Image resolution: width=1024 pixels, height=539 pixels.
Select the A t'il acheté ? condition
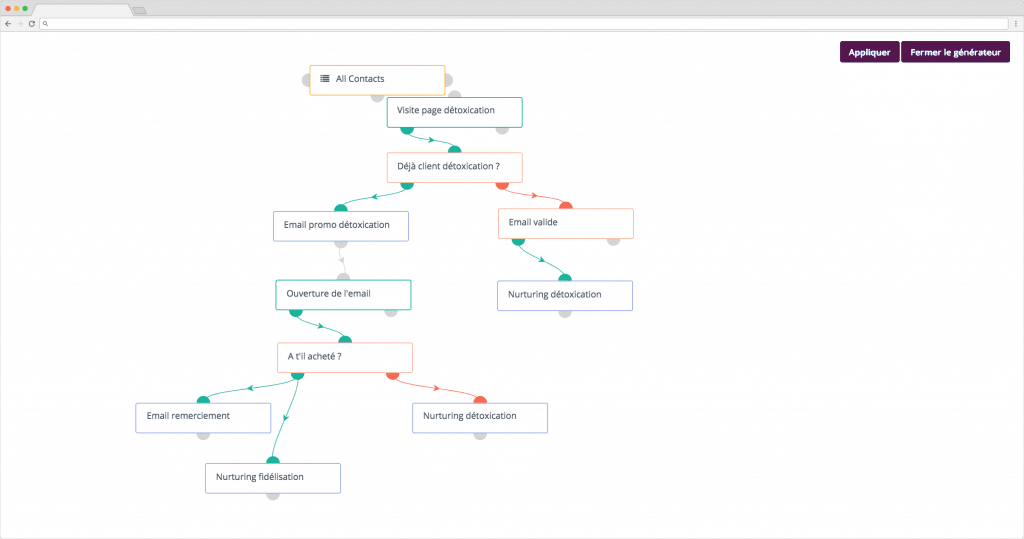(345, 357)
